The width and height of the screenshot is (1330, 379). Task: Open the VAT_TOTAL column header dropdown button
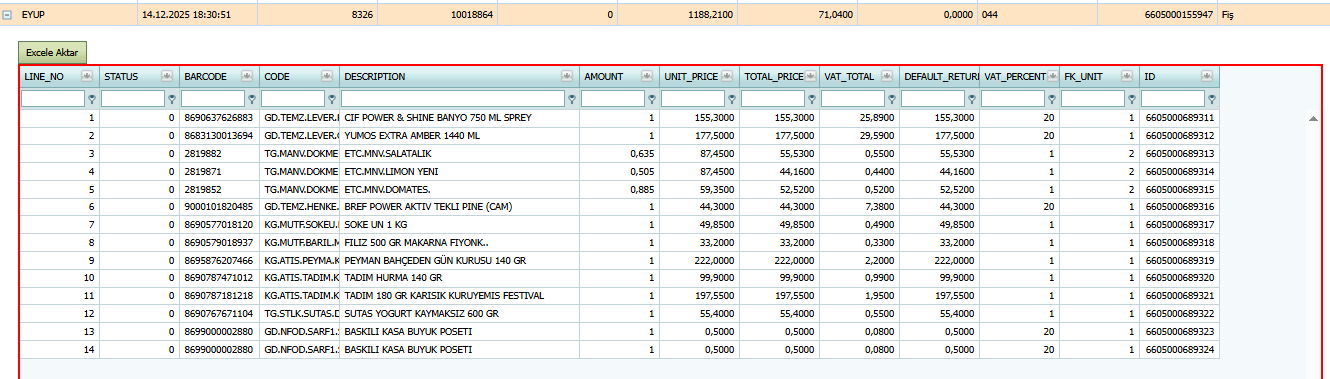887,77
